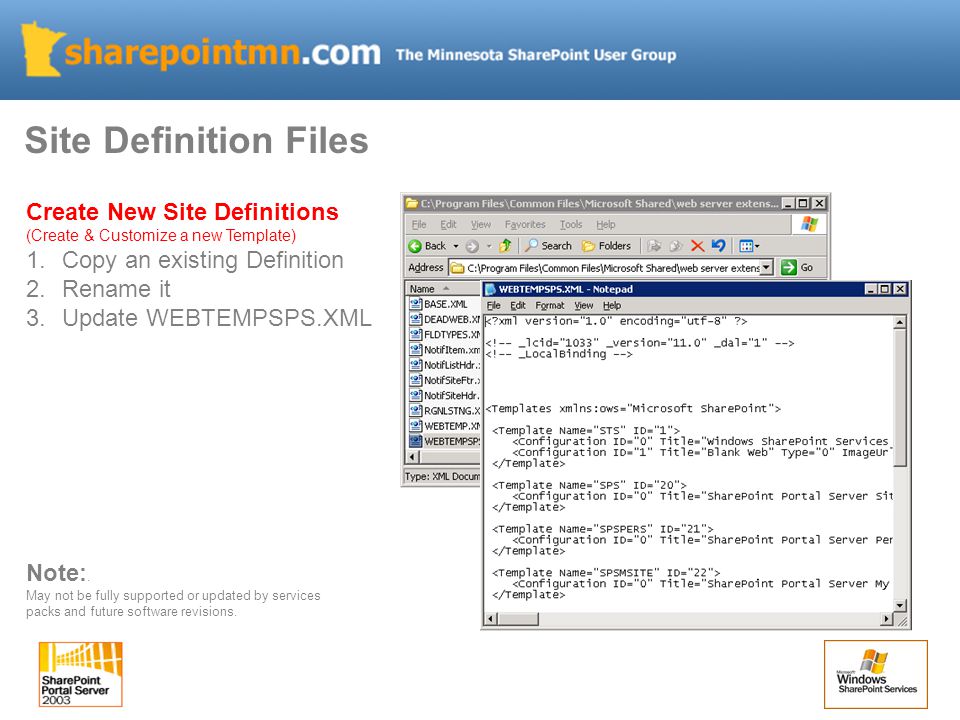Viewport: 960px width, 720px height.
Task: Open Notepad's Format menu
Action: (x=550, y=306)
